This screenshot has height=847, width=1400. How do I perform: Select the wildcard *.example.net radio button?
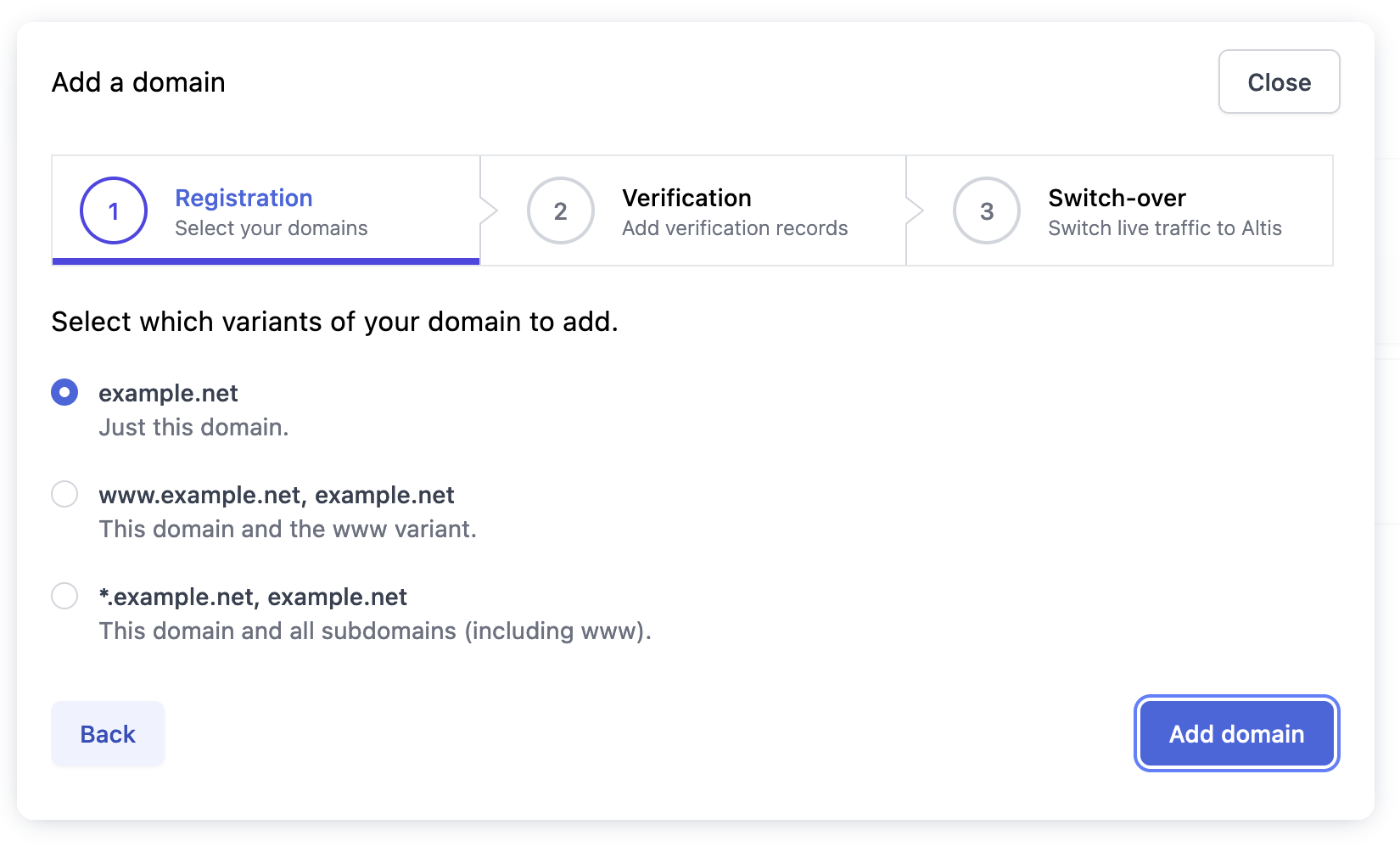click(64, 596)
